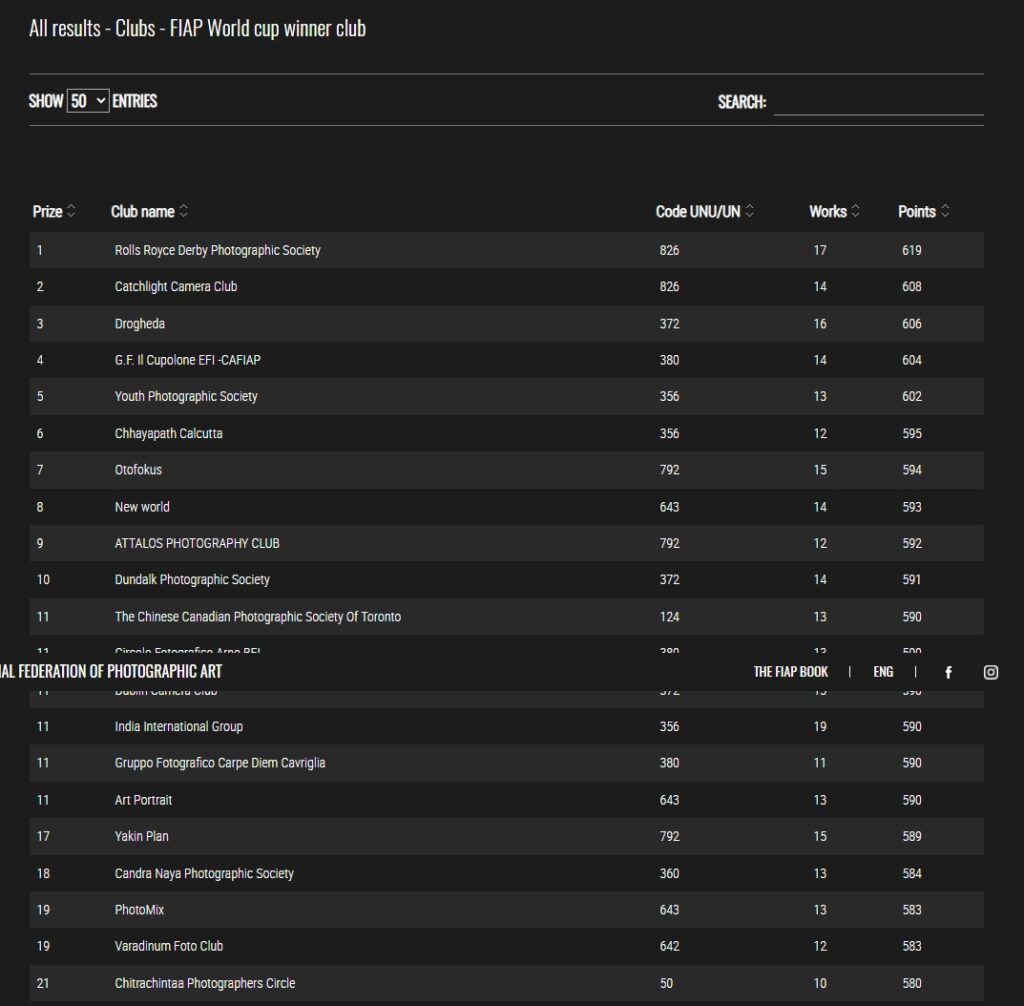Sort by Code UNU/UN column arrows
Image resolution: width=1024 pixels, height=1006 pixels.
tap(750, 212)
